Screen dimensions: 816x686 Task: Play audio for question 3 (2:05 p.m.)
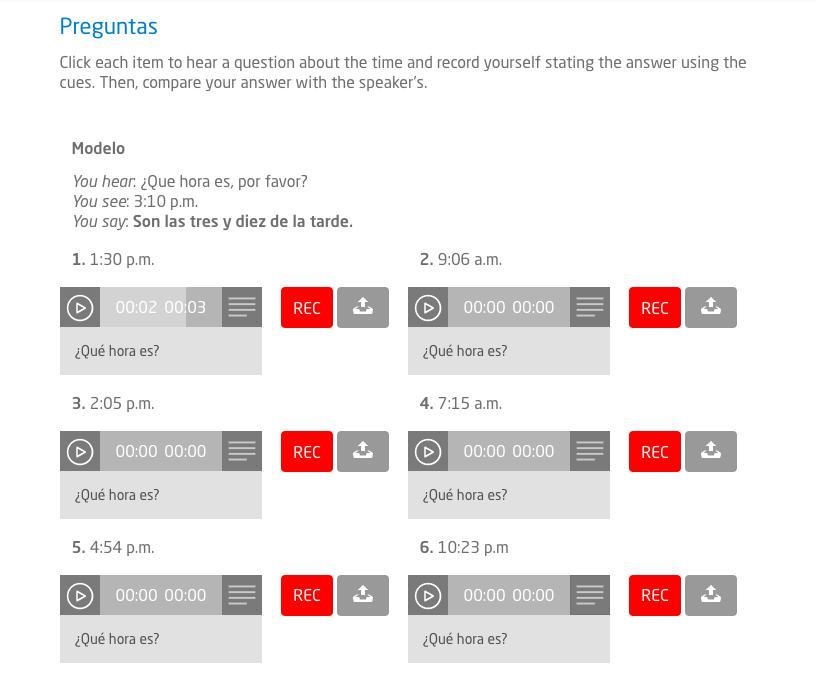click(x=80, y=451)
